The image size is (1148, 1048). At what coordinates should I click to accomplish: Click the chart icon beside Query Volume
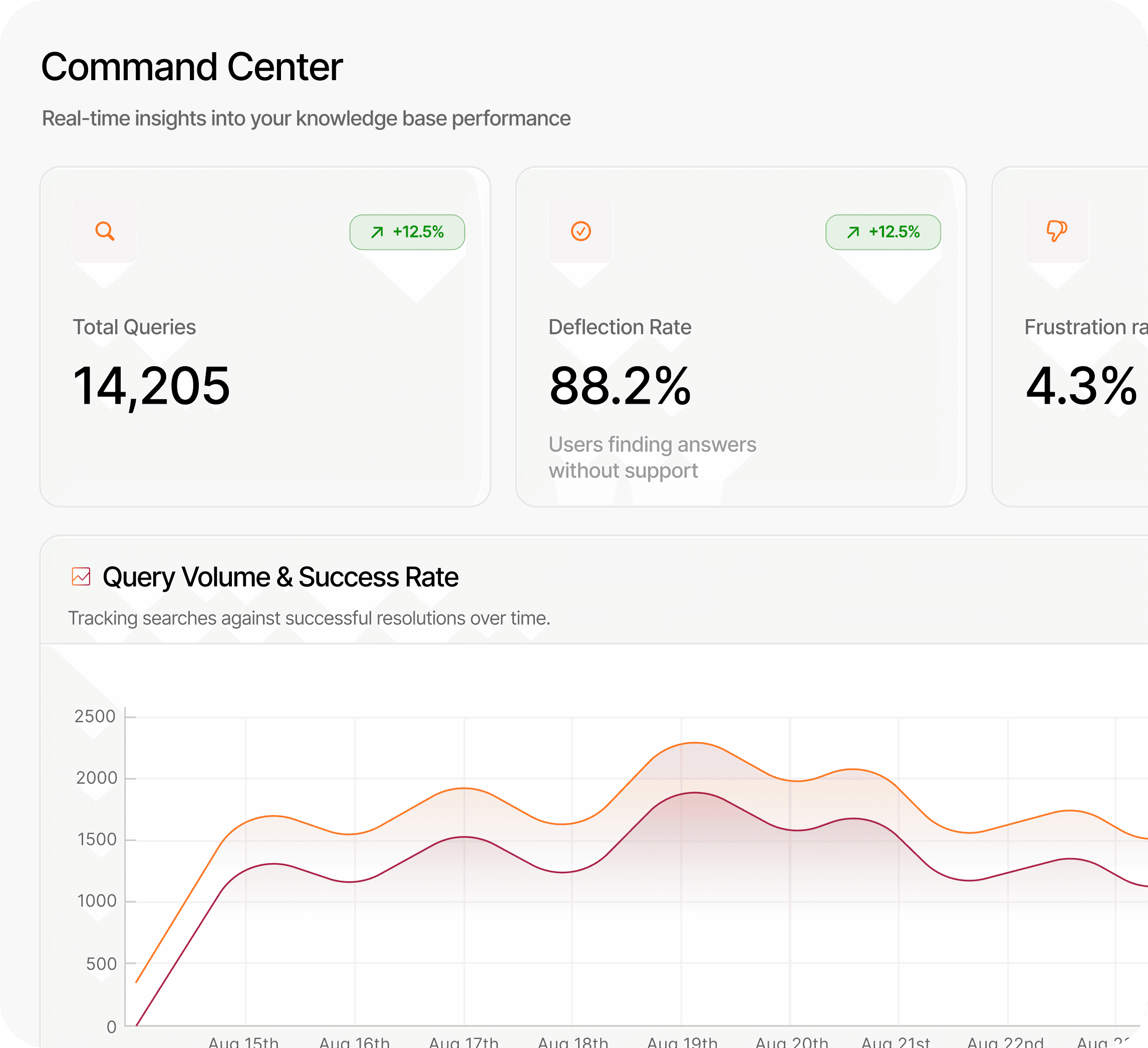click(81, 577)
